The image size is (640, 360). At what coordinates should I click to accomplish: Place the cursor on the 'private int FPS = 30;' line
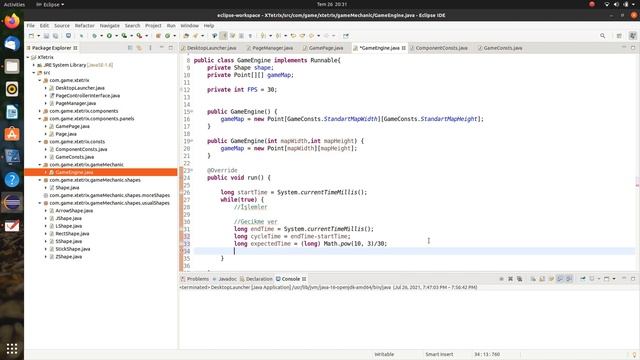coord(242,90)
